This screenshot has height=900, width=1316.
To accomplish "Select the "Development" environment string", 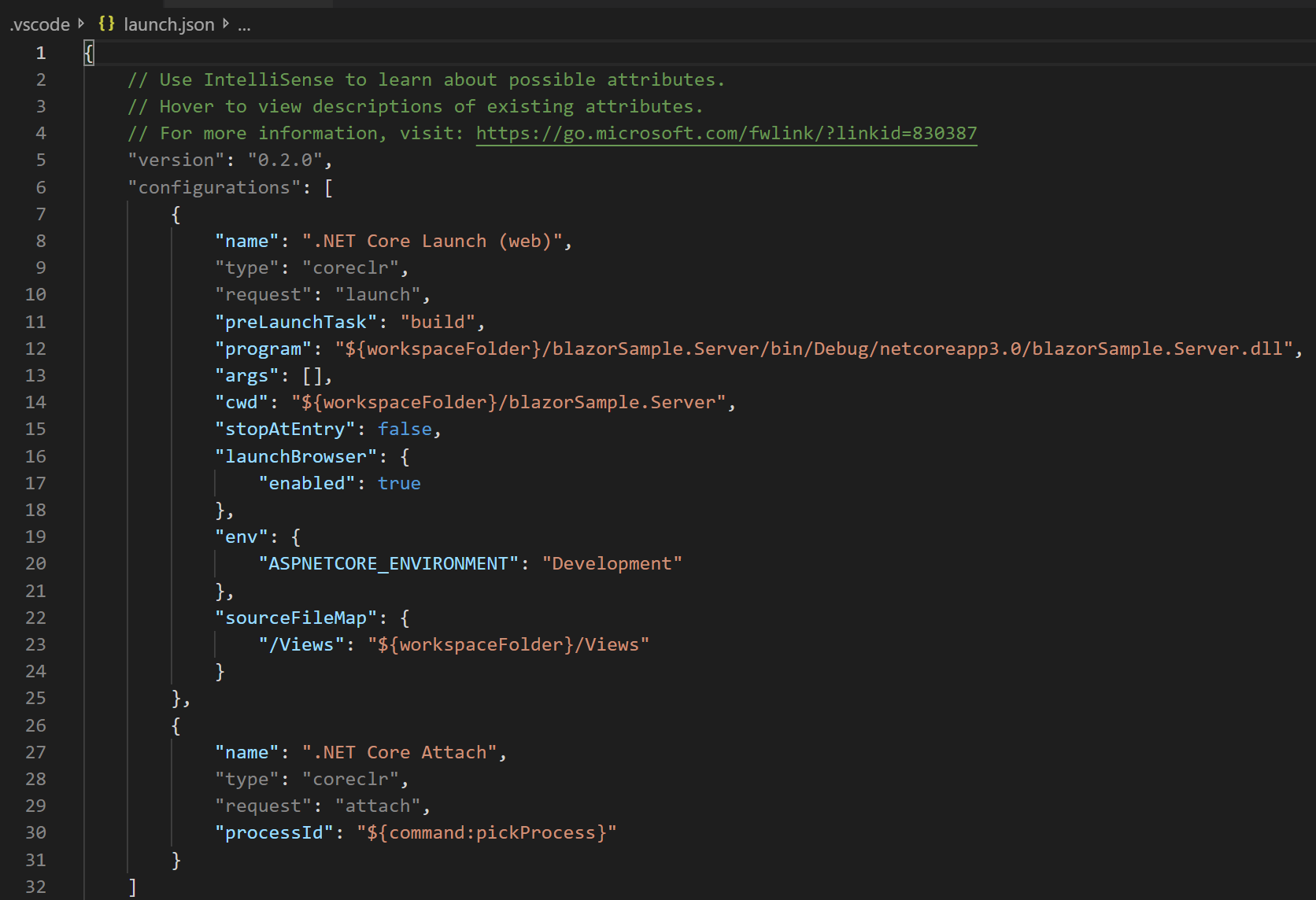I will 612,563.
